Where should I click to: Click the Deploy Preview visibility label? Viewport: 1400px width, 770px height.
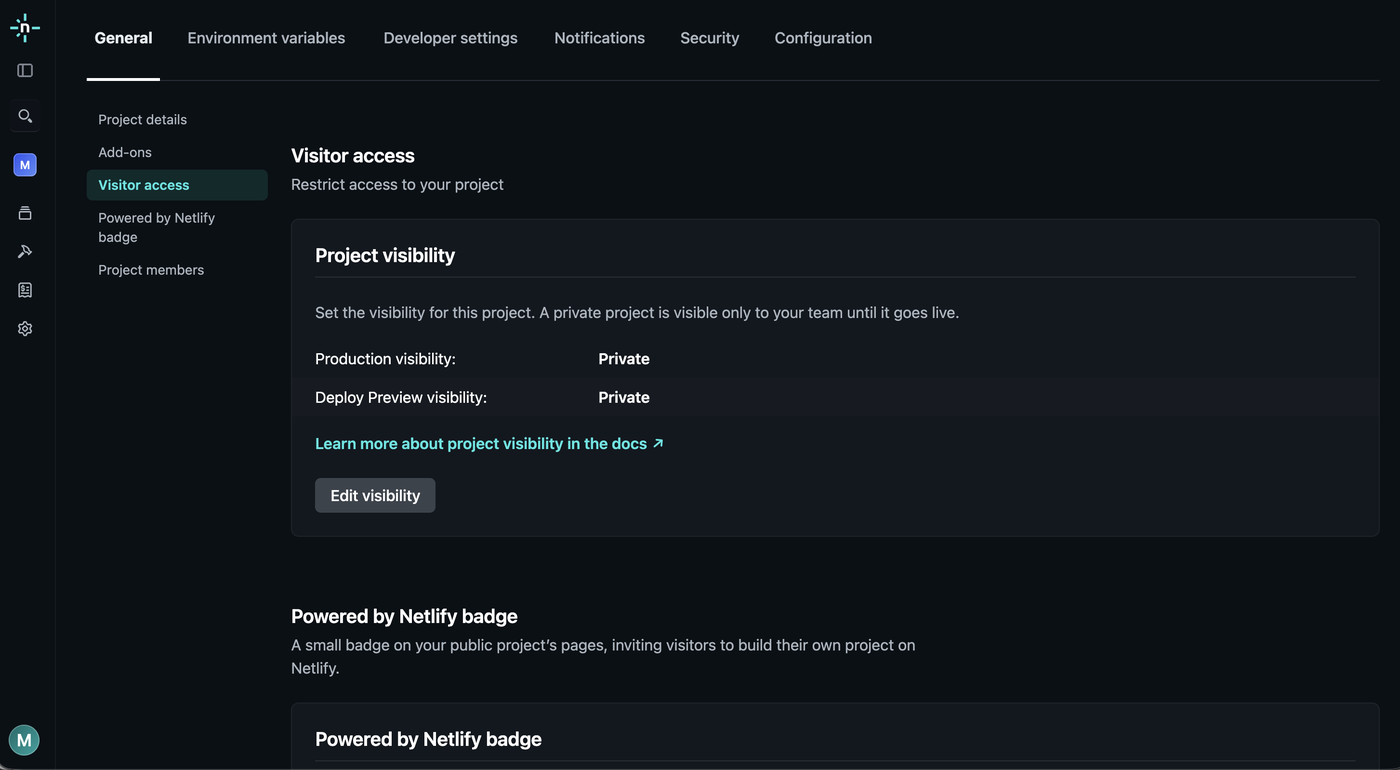point(401,397)
